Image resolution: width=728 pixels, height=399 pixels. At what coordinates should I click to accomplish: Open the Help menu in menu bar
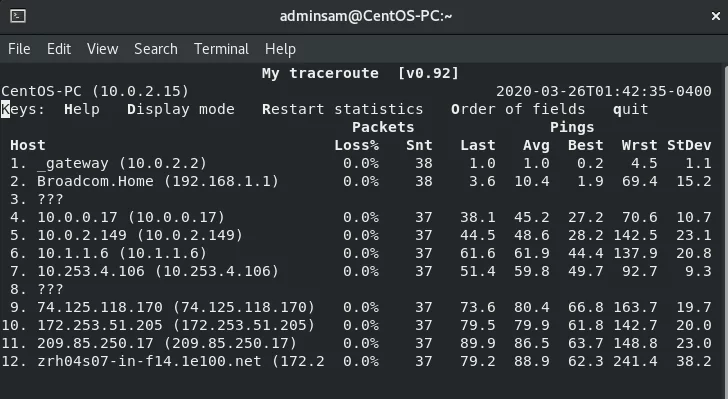(280, 49)
